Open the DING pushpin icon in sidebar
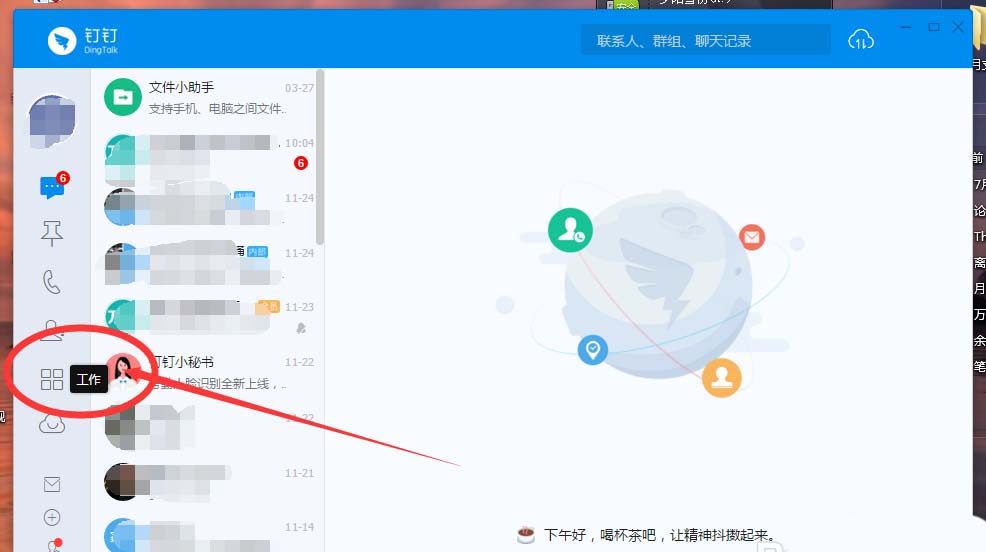This screenshot has height=552, width=986. 51,234
